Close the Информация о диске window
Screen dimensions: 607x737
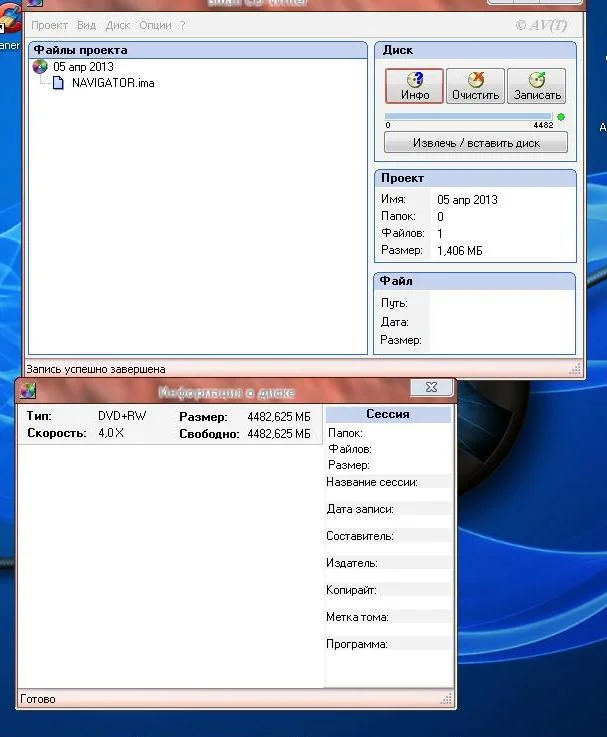pyautogui.click(x=431, y=387)
